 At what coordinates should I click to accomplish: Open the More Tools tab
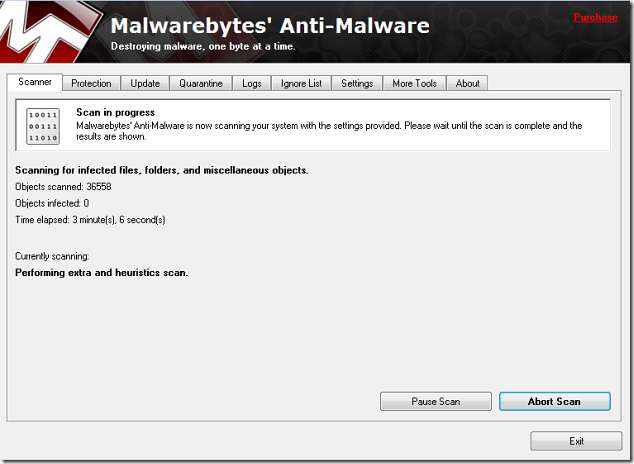coord(414,83)
